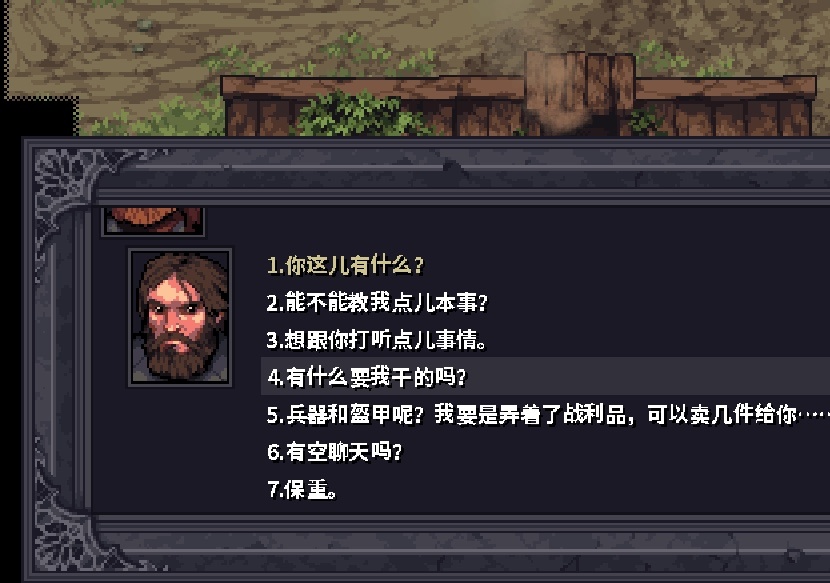The image size is (830, 583).
Task: Choose option 2 能不能教我点儿本事?
Action: click(x=376, y=302)
